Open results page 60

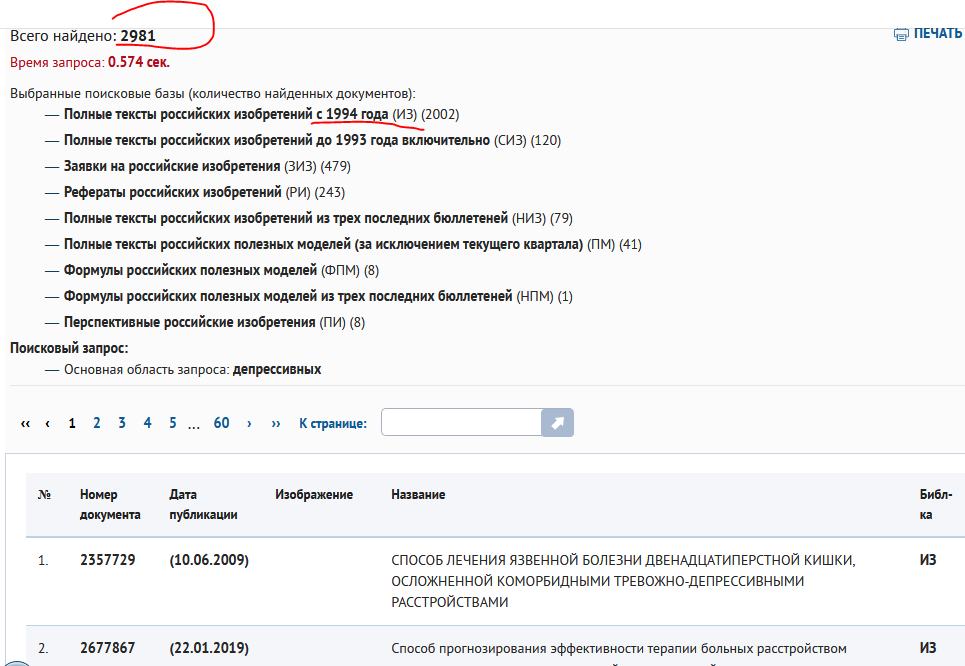(x=221, y=423)
